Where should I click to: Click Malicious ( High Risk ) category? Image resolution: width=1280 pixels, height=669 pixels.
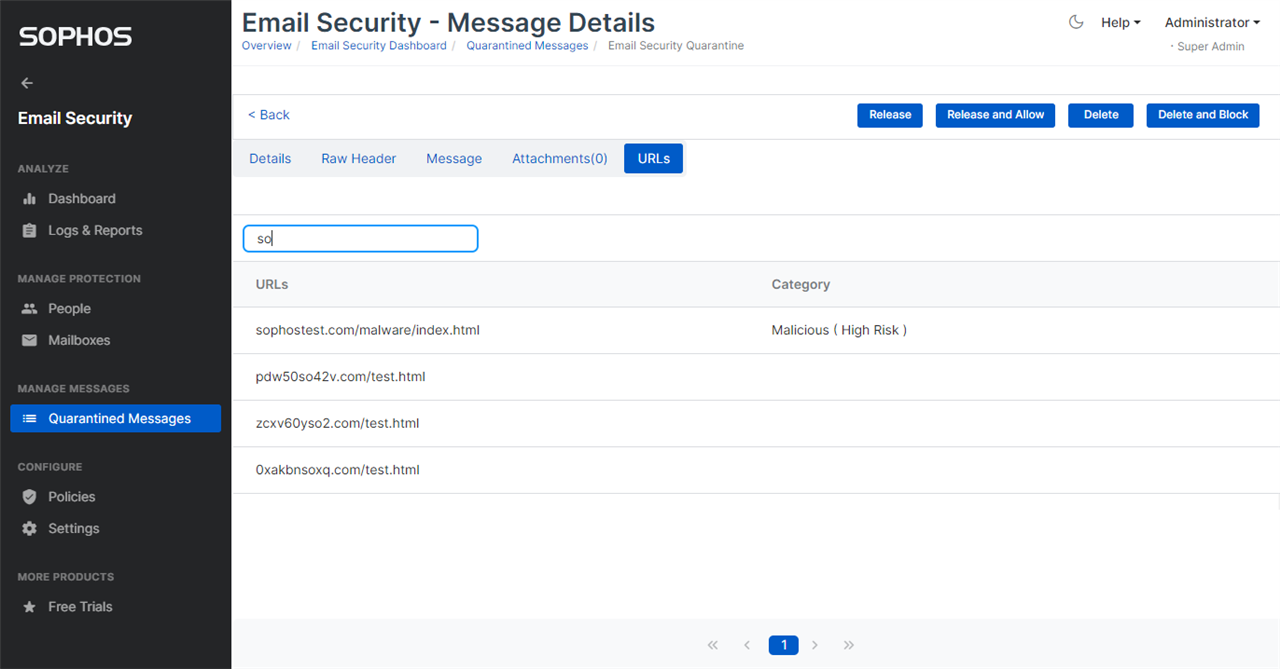839,330
